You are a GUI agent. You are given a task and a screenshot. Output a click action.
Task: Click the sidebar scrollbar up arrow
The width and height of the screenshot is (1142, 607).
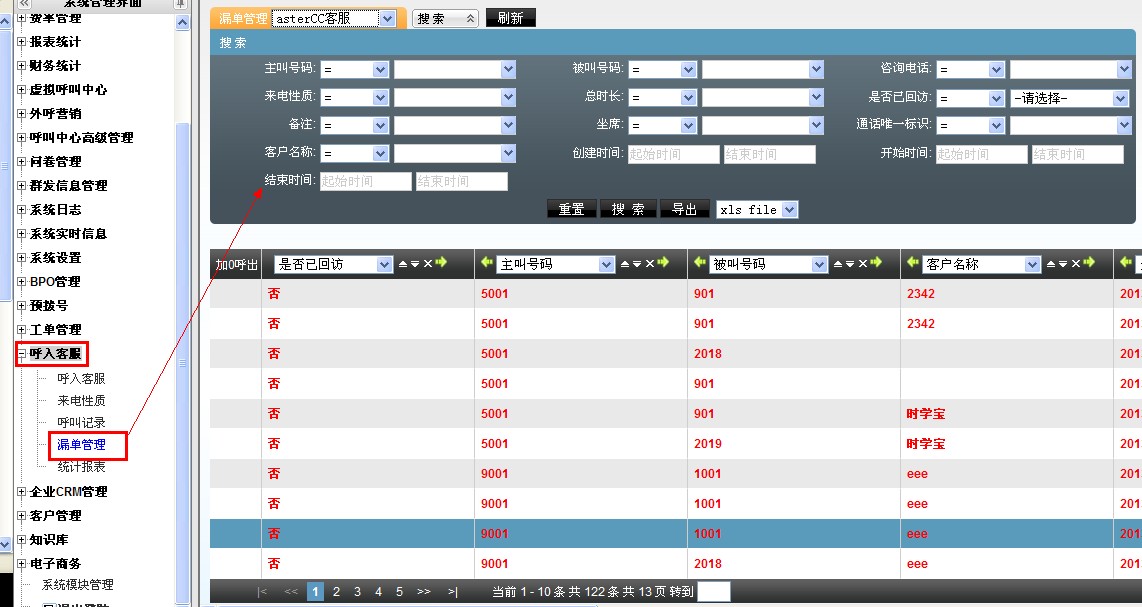182,22
